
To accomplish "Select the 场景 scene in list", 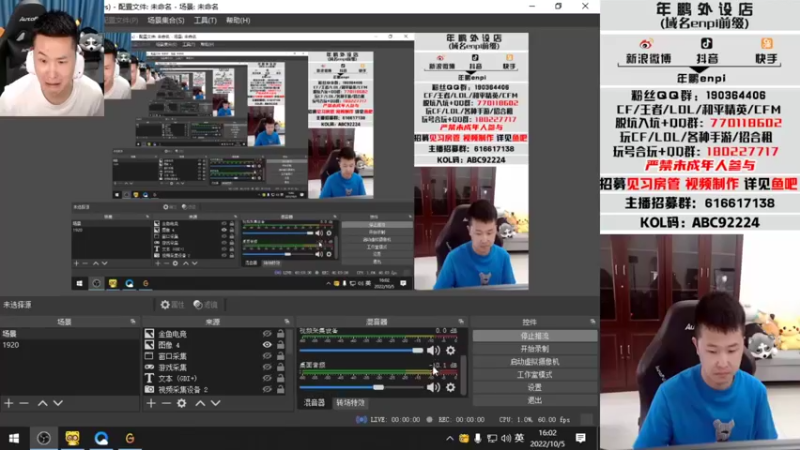I will click(70, 334).
